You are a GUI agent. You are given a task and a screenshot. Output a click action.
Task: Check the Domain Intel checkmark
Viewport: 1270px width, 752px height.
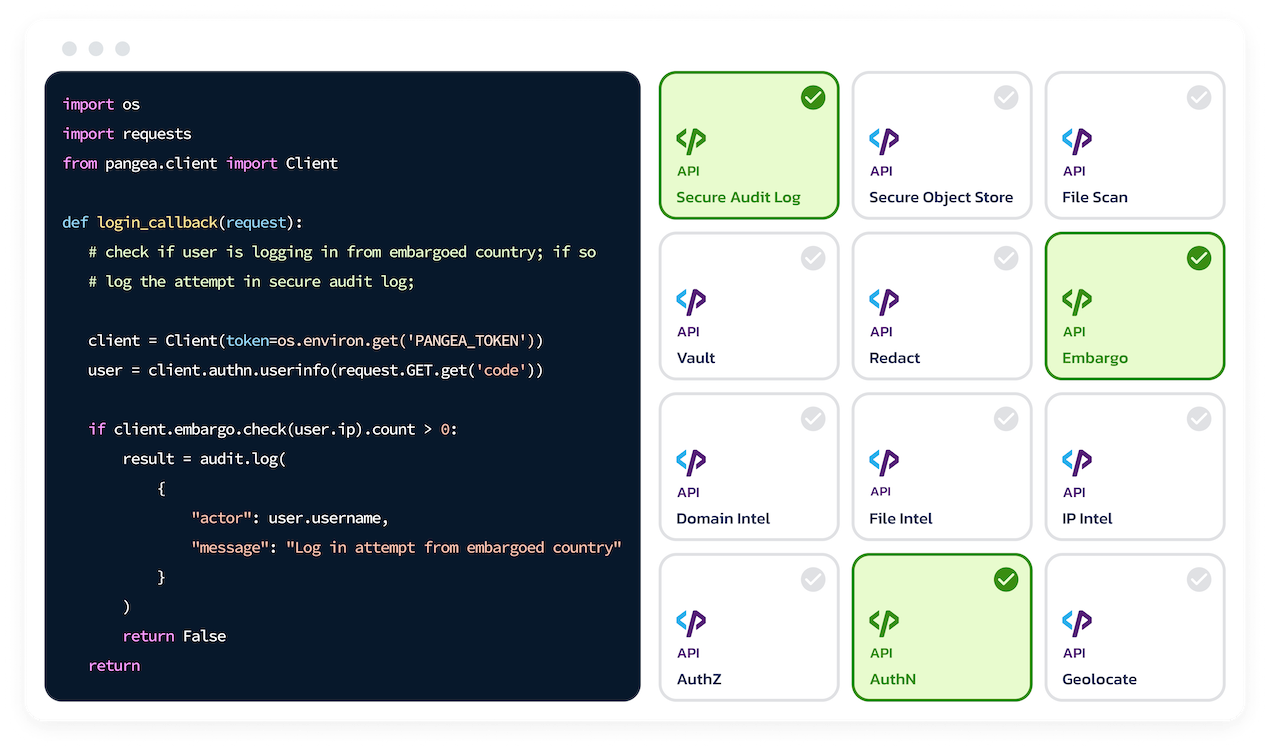coord(813,419)
